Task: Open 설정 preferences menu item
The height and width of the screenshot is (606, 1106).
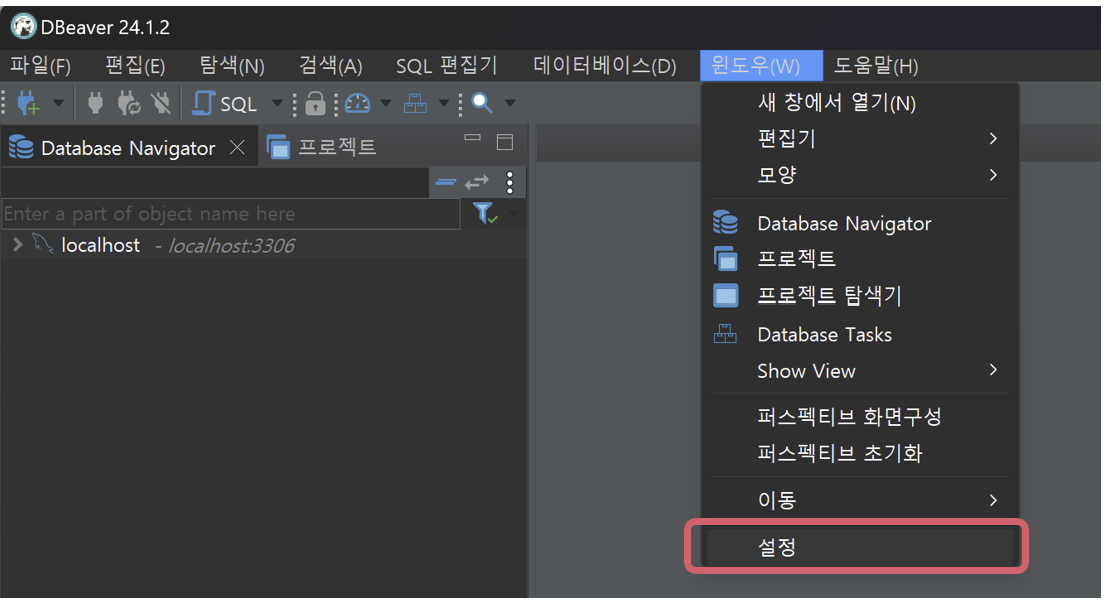Action: 860,547
